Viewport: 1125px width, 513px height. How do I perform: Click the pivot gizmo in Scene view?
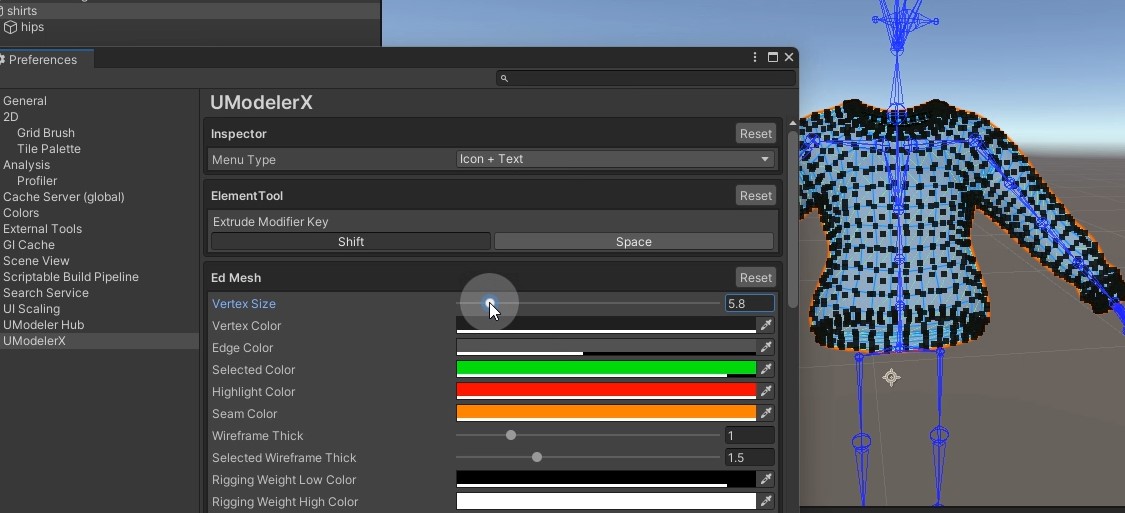pos(891,377)
